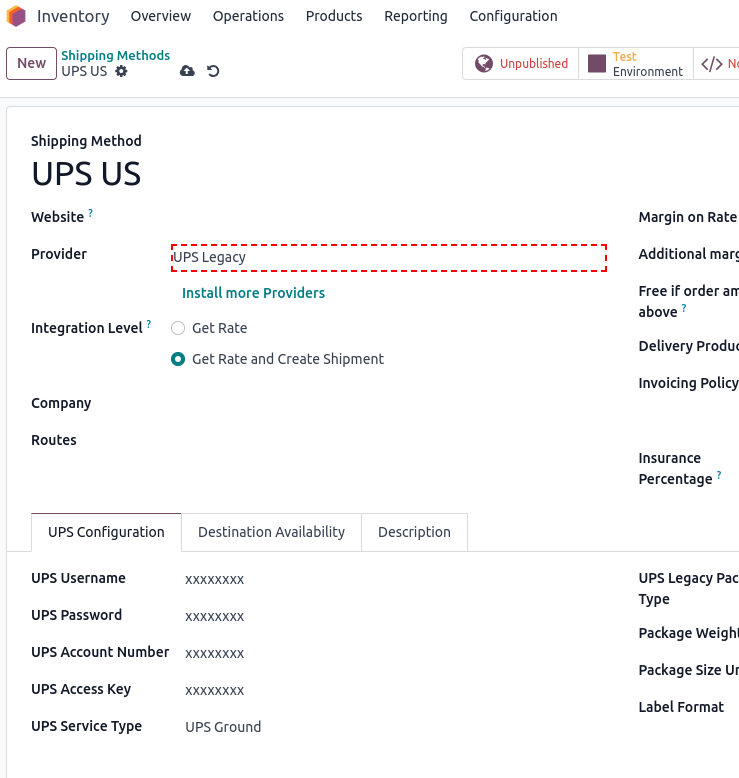This screenshot has height=778, width=739.
Task: Toggle the Test Environment button
Action: [x=636, y=64]
